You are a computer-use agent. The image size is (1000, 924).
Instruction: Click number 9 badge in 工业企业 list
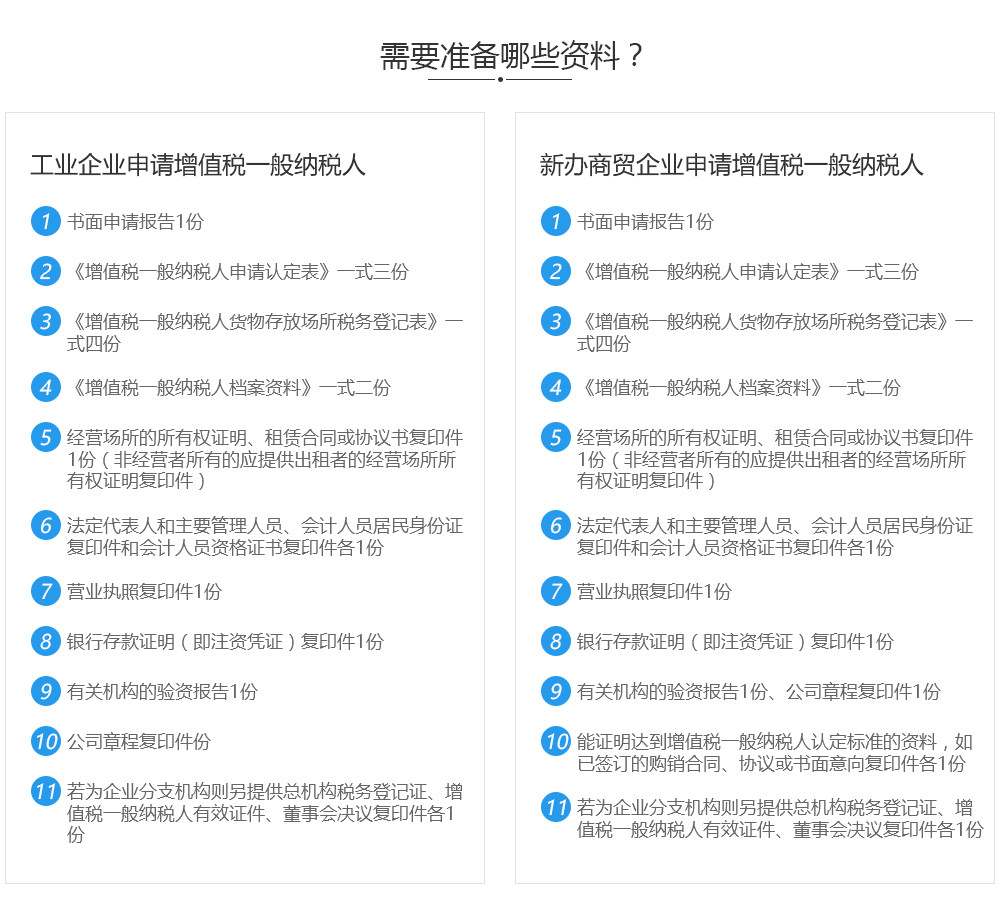click(x=46, y=691)
